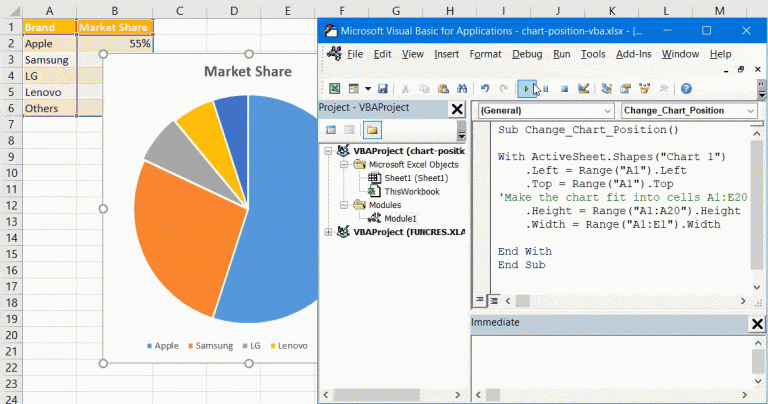Switch to Procedure View at code bottom
This screenshot has width=768, height=404.
click(x=480, y=300)
